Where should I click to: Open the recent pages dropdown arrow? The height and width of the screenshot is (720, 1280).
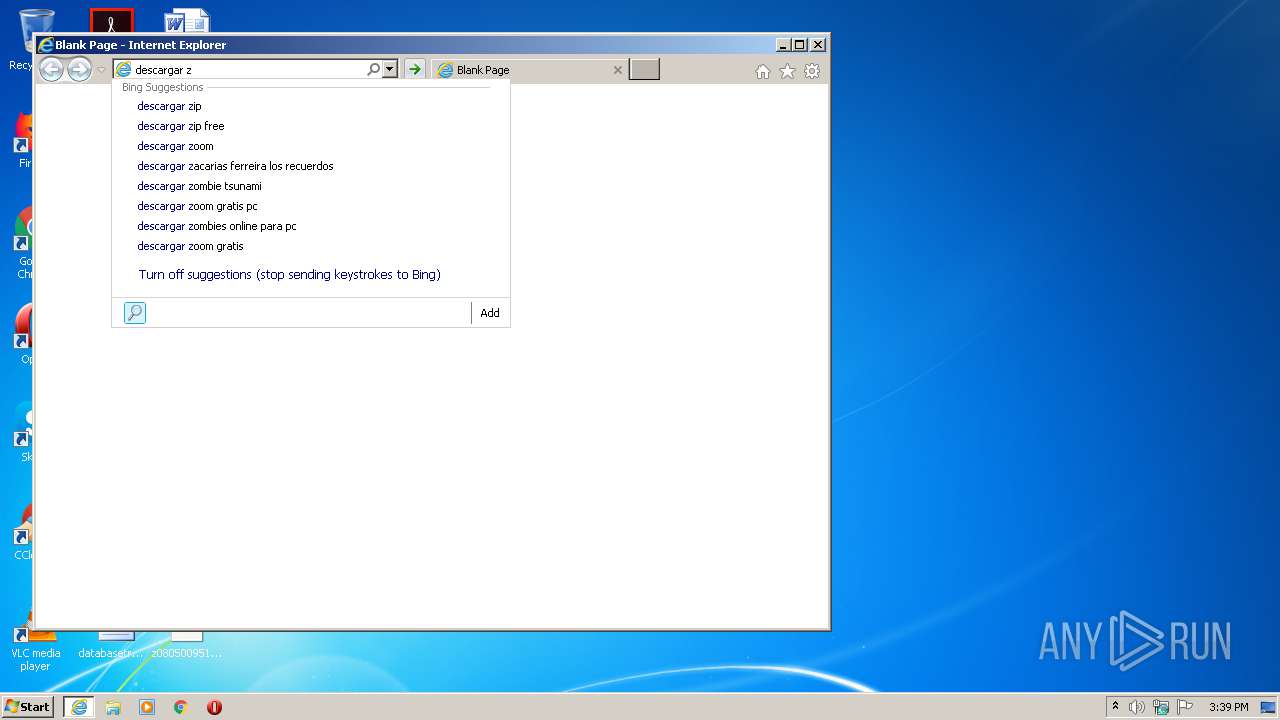[101, 70]
